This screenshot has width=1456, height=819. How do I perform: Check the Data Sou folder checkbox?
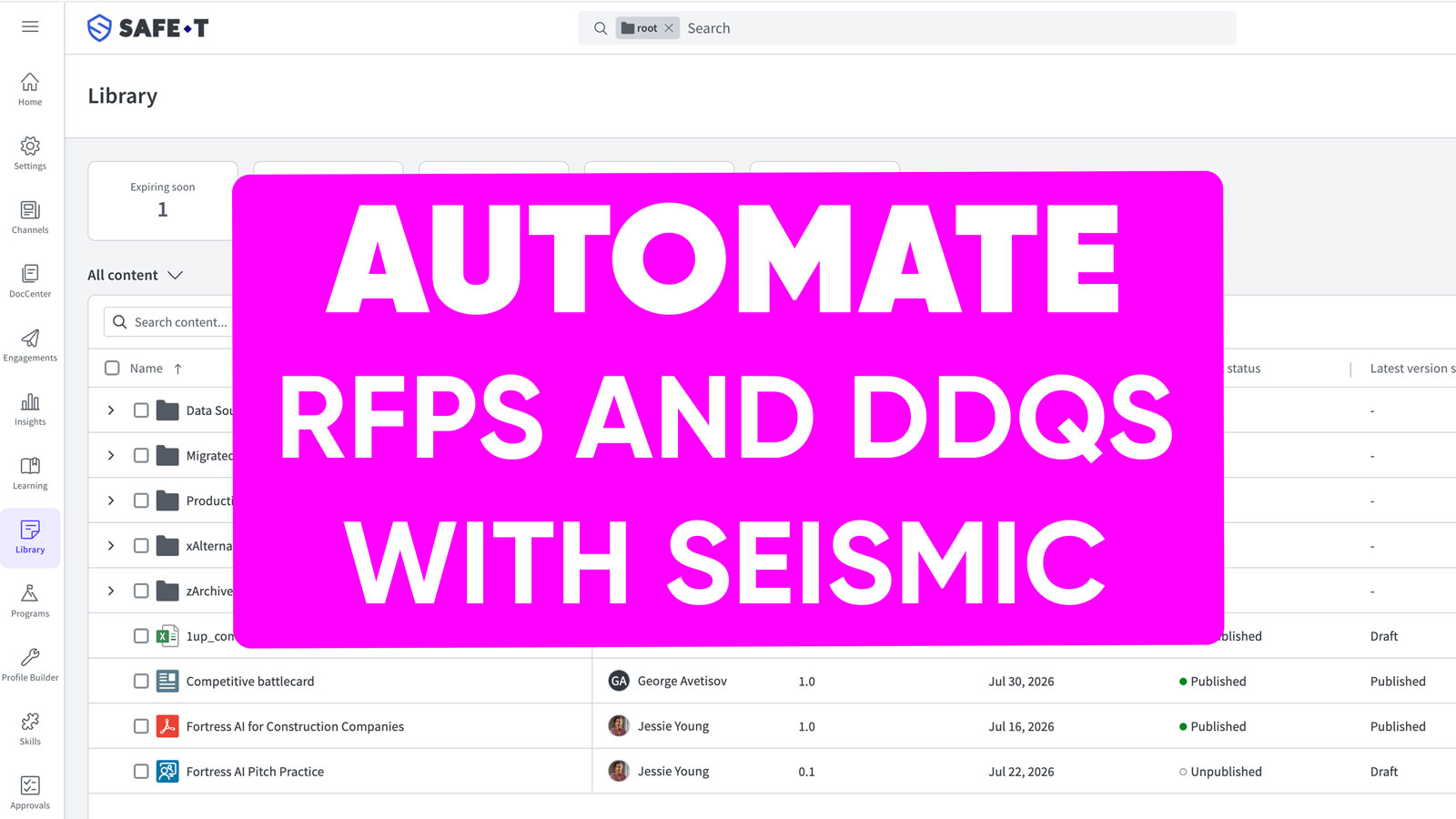pyautogui.click(x=141, y=410)
